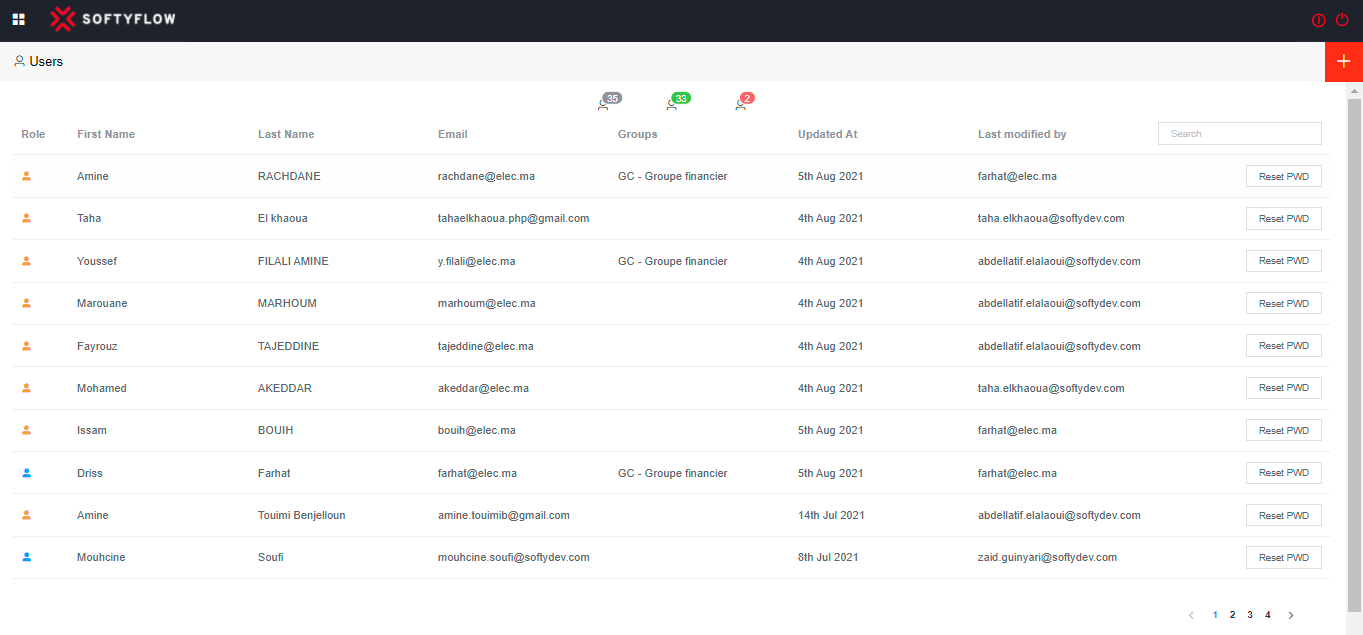Image resolution: width=1363 pixels, height=635 pixels.
Task: Reset password for Amine Touimi Benjelloun
Action: click(x=1284, y=515)
